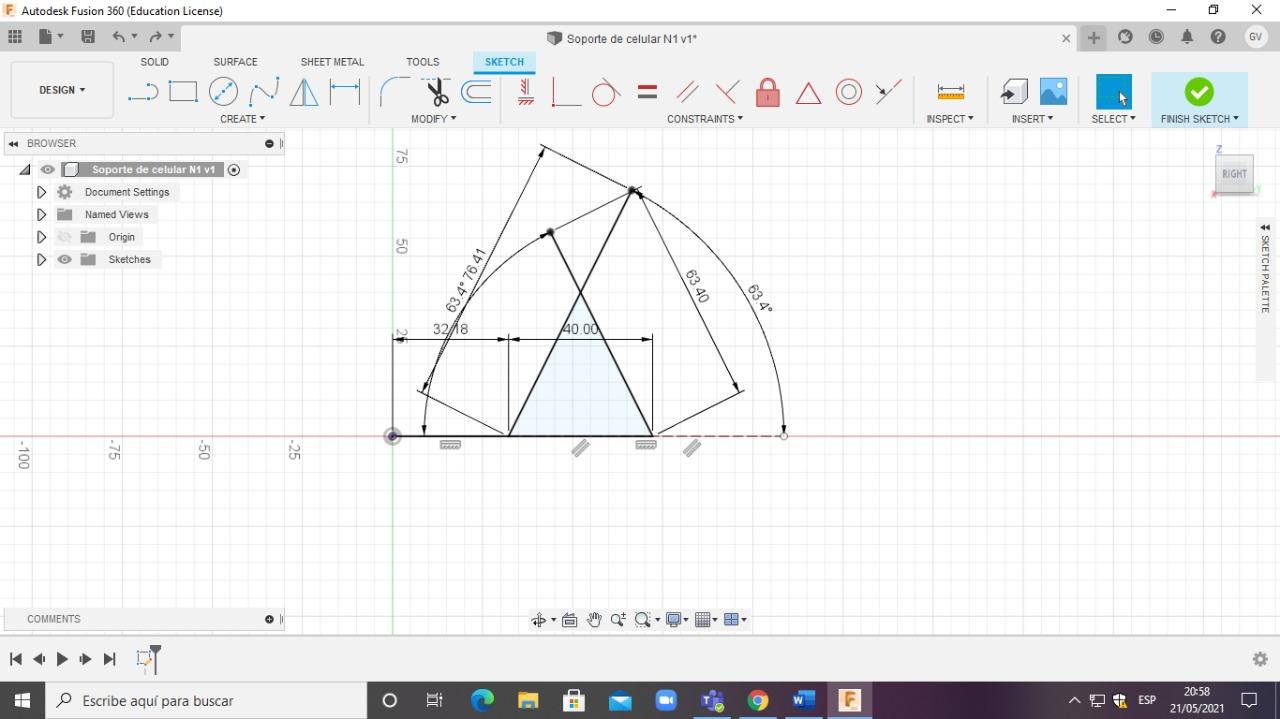1280x719 pixels.
Task: Apply the Fix/Unfix lock constraint
Action: click(768, 92)
